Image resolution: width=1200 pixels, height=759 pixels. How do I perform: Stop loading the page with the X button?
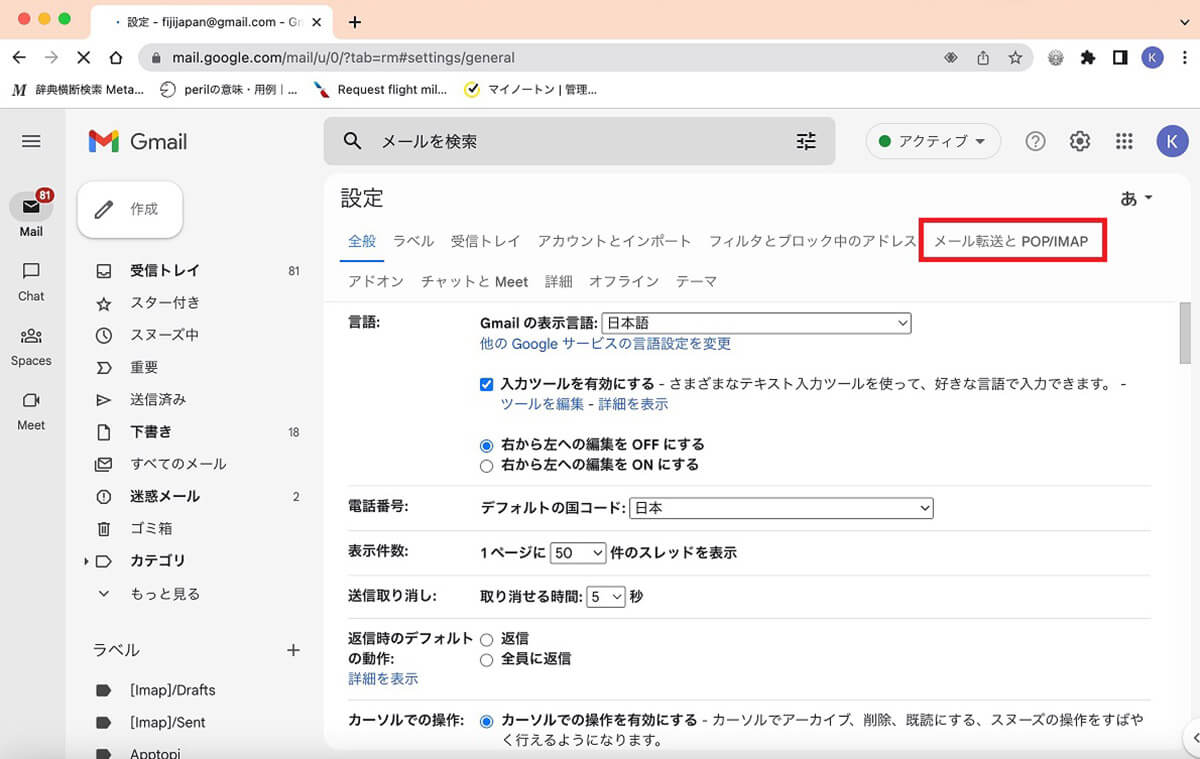(83, 58)
